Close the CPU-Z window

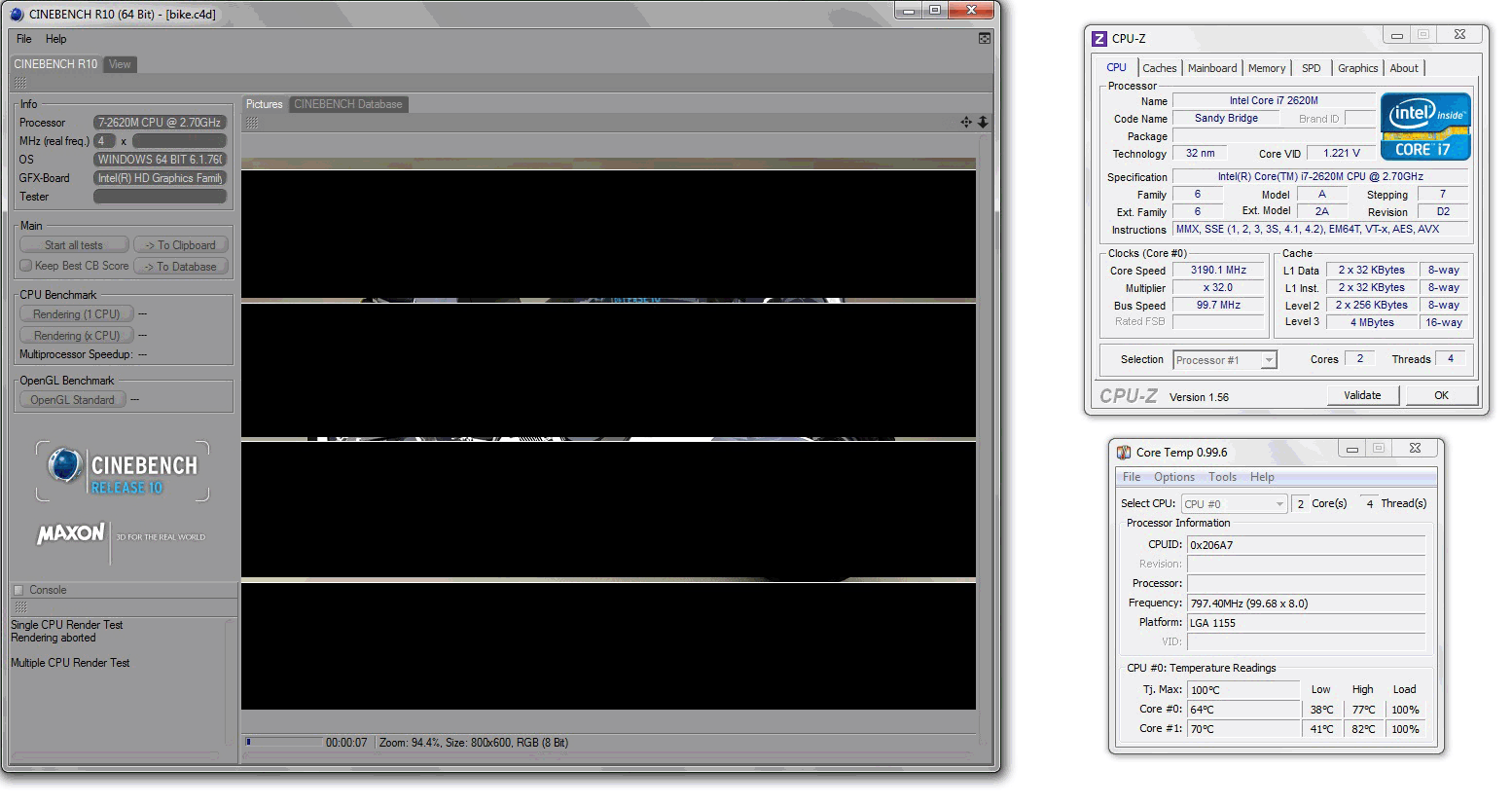pos(1459,34)
